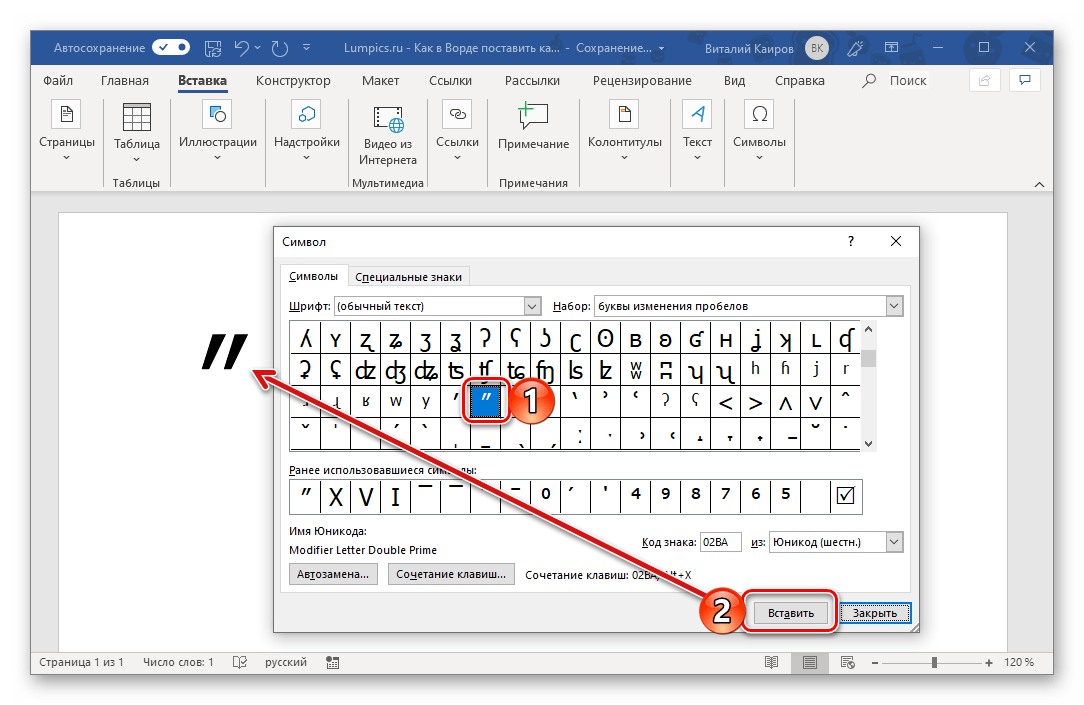Image resolution: width=1084 pixels, height=705 pixels.
Task: Click the Redo arrow icon
Action: [x=279, y=48]
